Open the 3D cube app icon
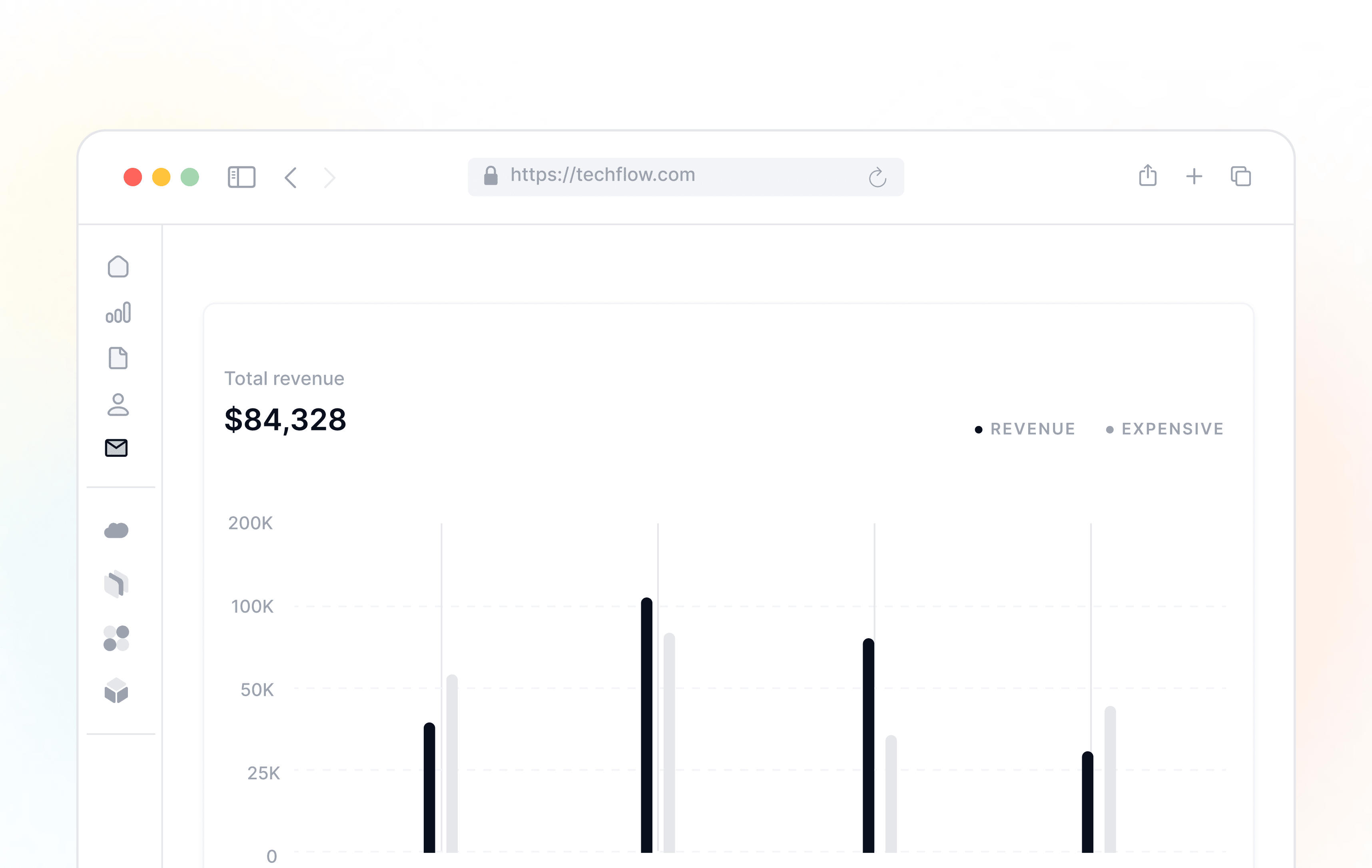 [x=116, y=691]
